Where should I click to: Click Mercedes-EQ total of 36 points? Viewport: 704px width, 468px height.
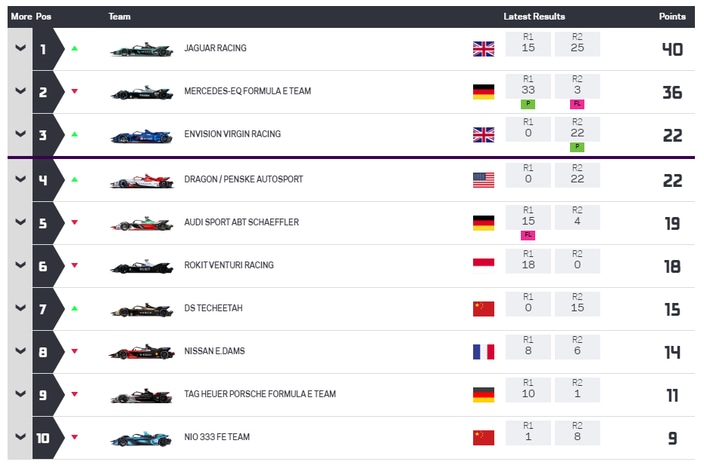(673, 93)
